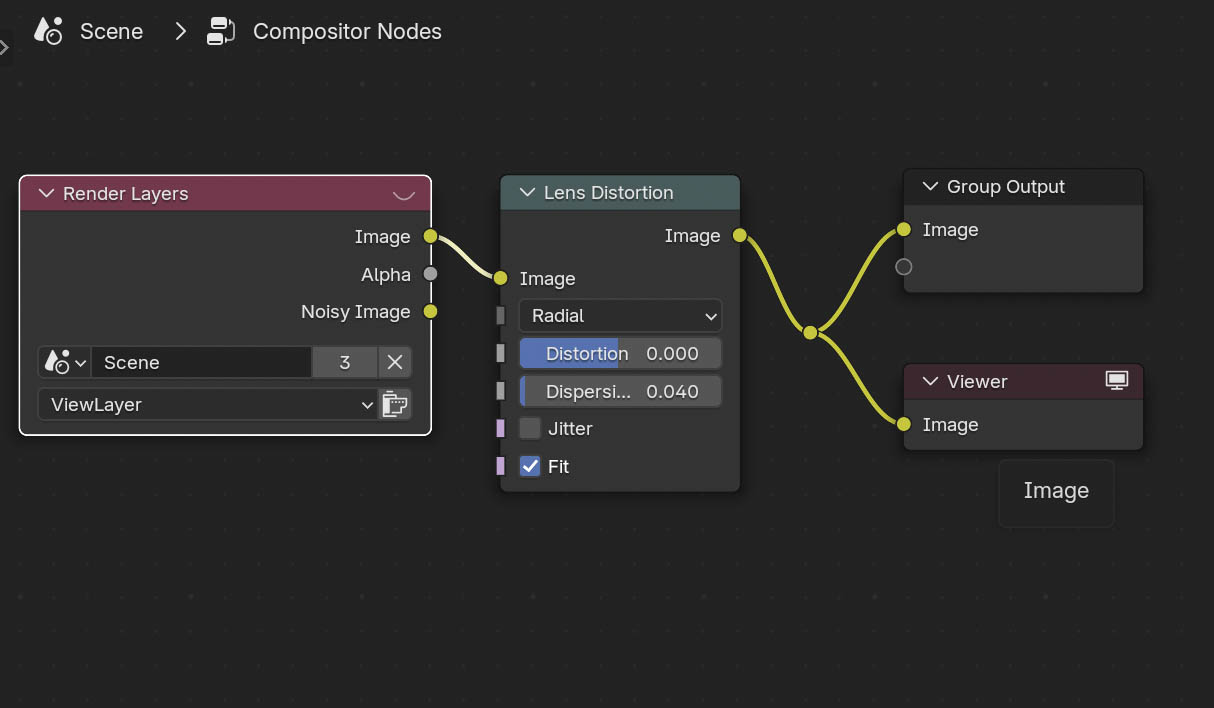Collapse the Lens Distortion node via its chevron

pos(527,192)
